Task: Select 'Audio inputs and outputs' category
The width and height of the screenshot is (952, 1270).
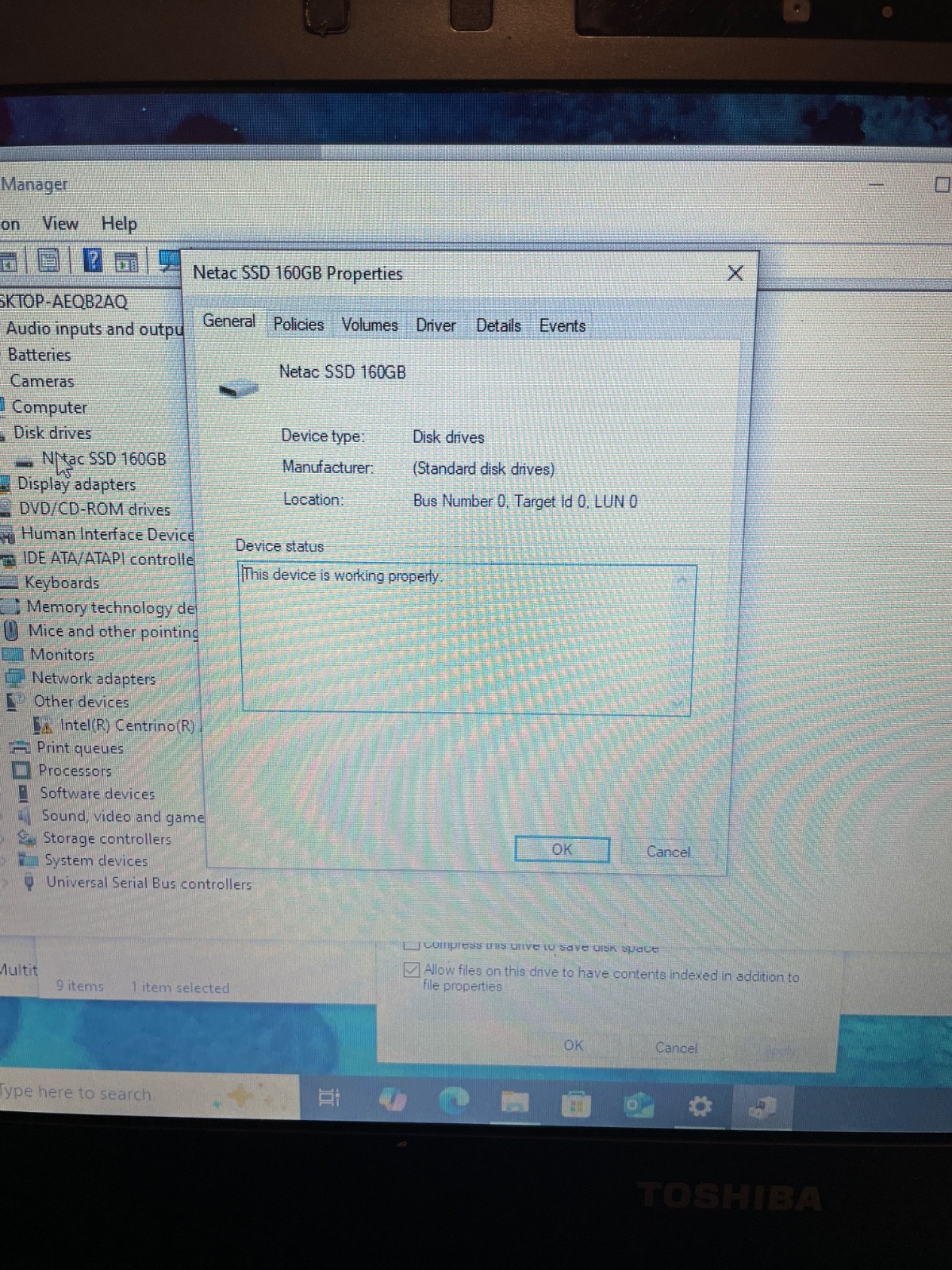Action: 94,329
